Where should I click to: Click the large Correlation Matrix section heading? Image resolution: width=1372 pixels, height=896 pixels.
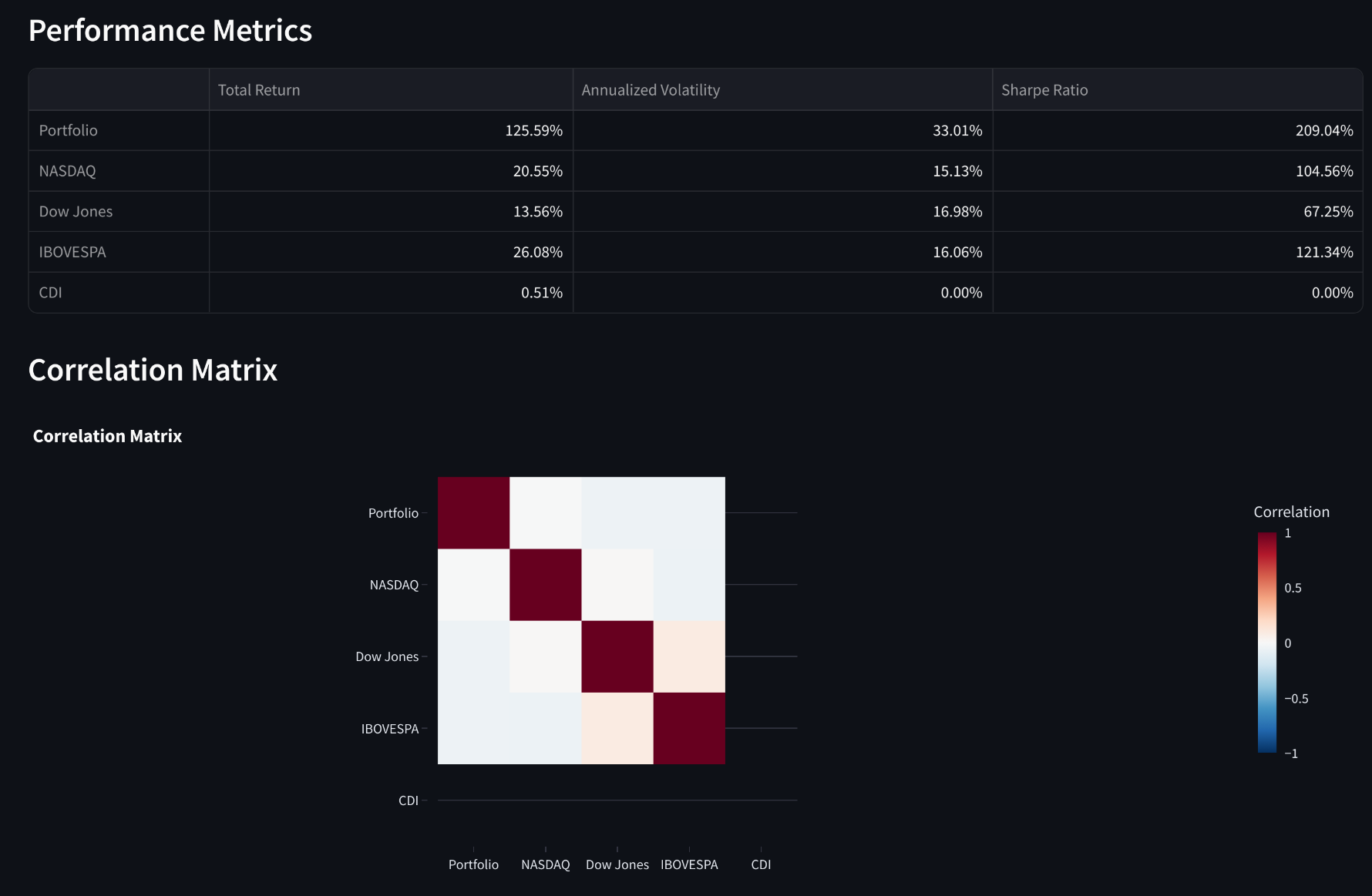(153, 371)
